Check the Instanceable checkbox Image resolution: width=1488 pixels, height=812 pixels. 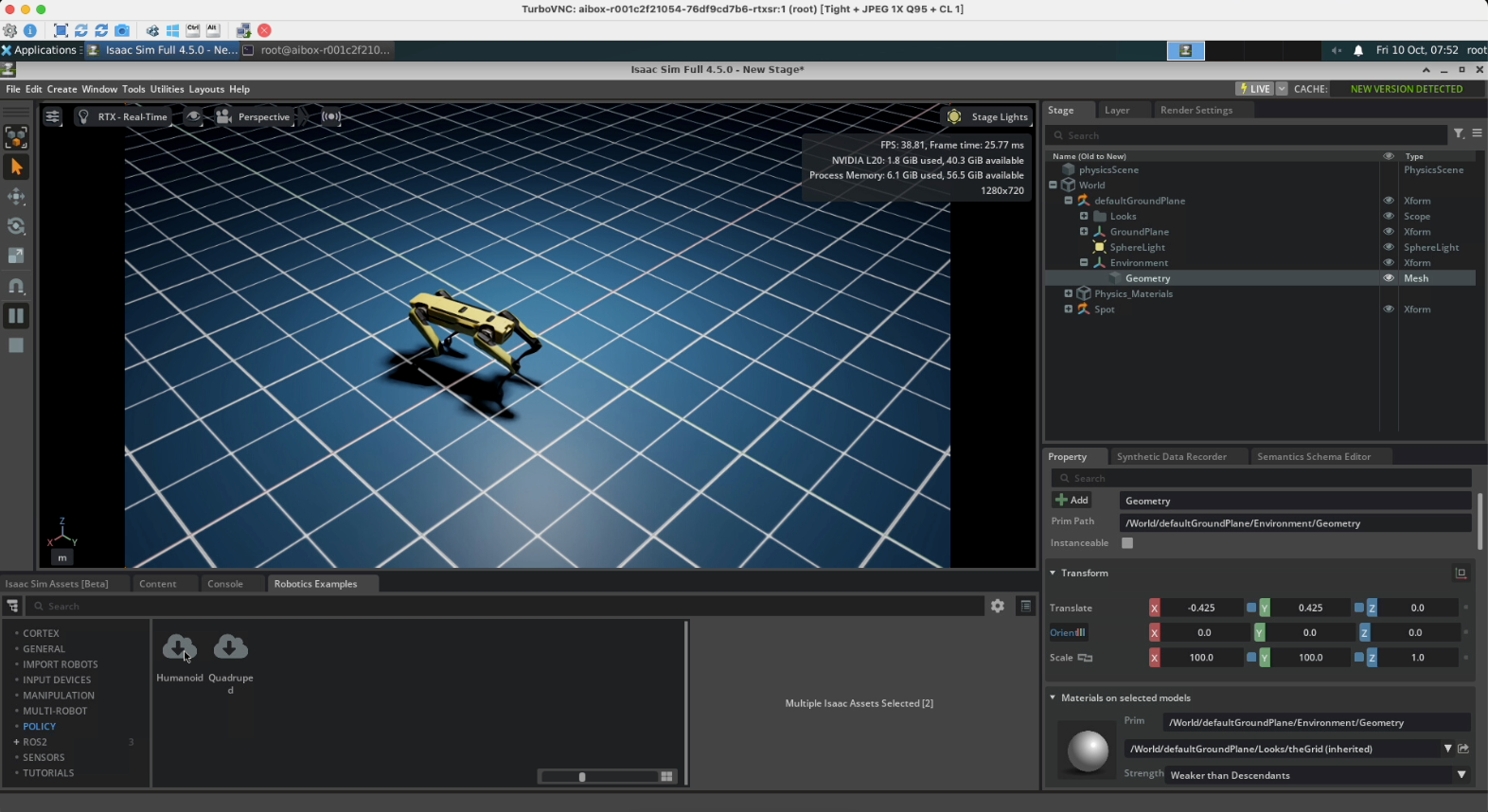click(1127, 543)
